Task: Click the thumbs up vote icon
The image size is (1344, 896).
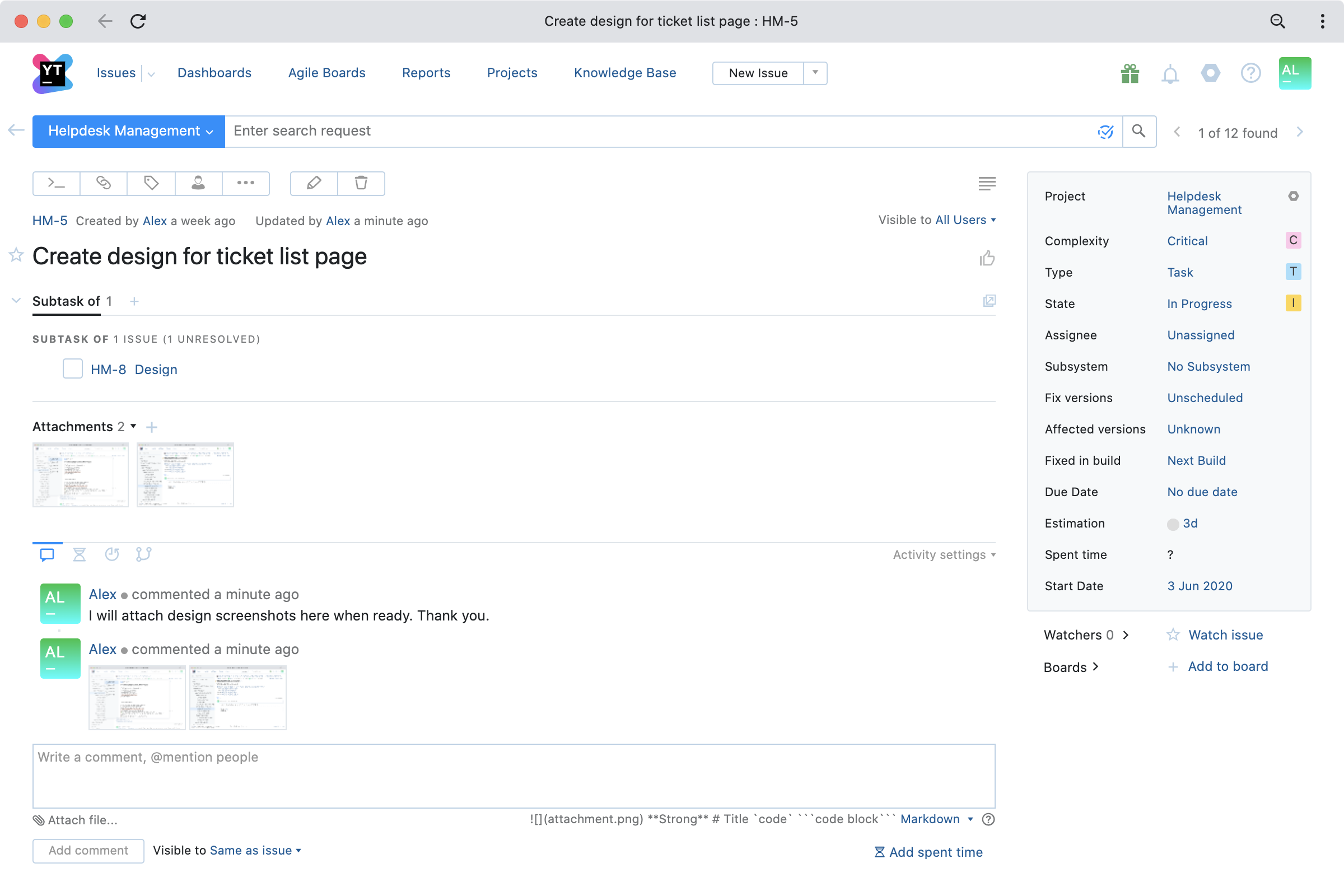Action: [x=987, y=258]
